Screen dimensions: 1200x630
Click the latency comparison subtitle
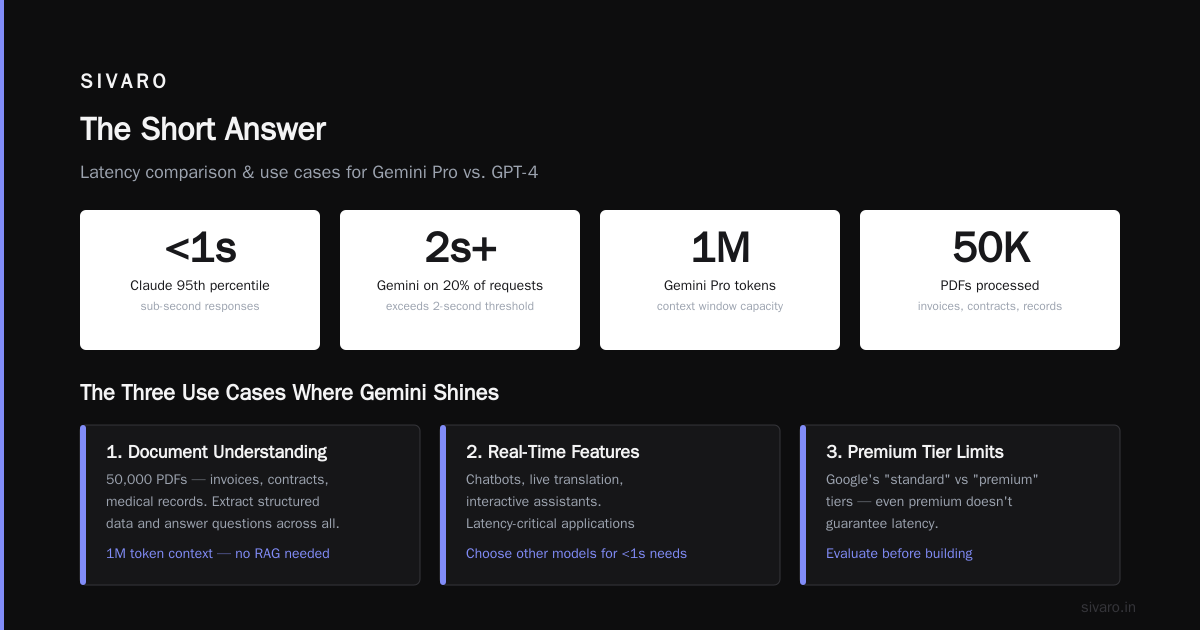309,172
